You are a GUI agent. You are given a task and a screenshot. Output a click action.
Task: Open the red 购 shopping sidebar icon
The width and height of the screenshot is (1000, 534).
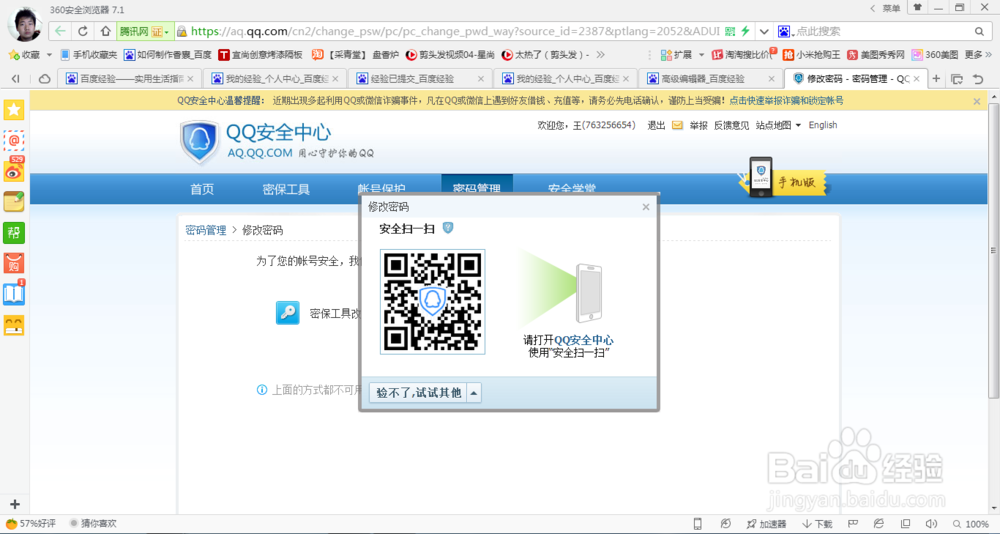click(14, 263)
